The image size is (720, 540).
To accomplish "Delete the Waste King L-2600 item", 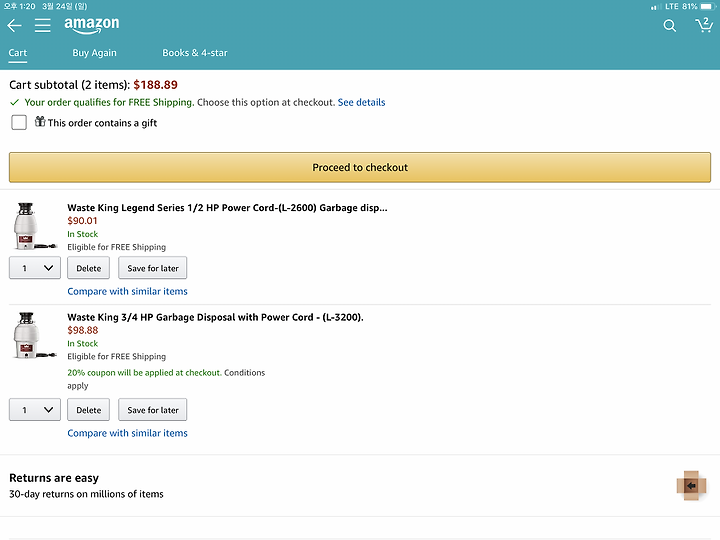I will pos(89,268).
